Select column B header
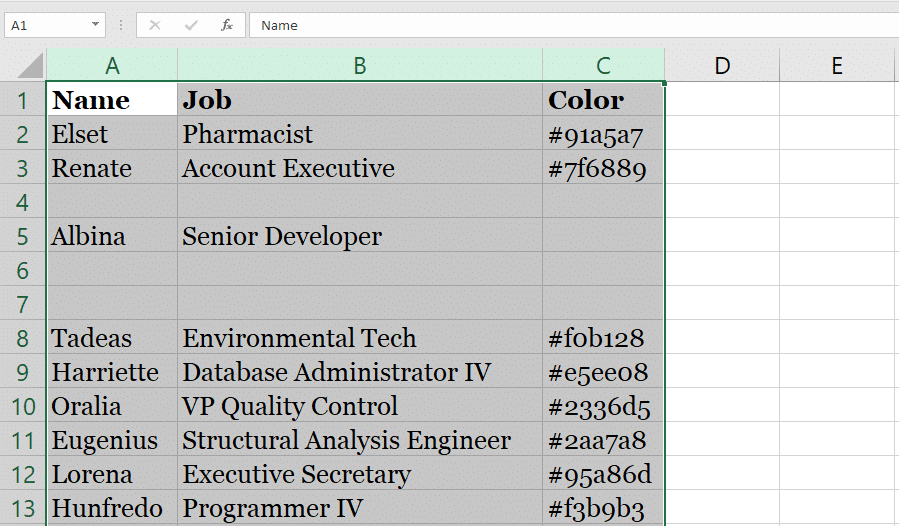The image size is (899, 526). 360,65
